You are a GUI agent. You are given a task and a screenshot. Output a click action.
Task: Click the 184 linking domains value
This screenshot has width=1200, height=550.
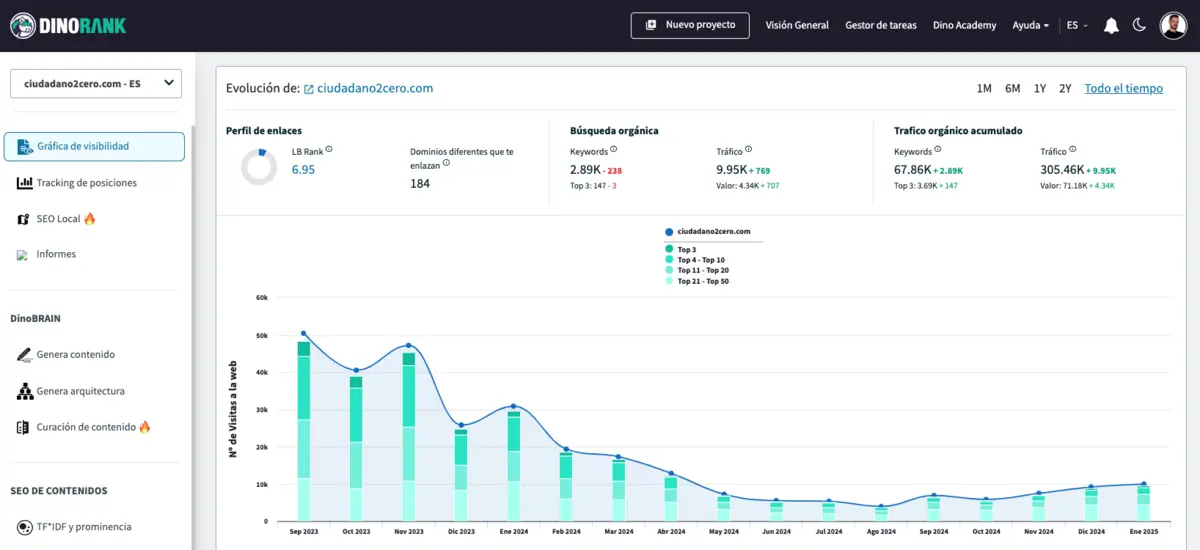(420, 184)
